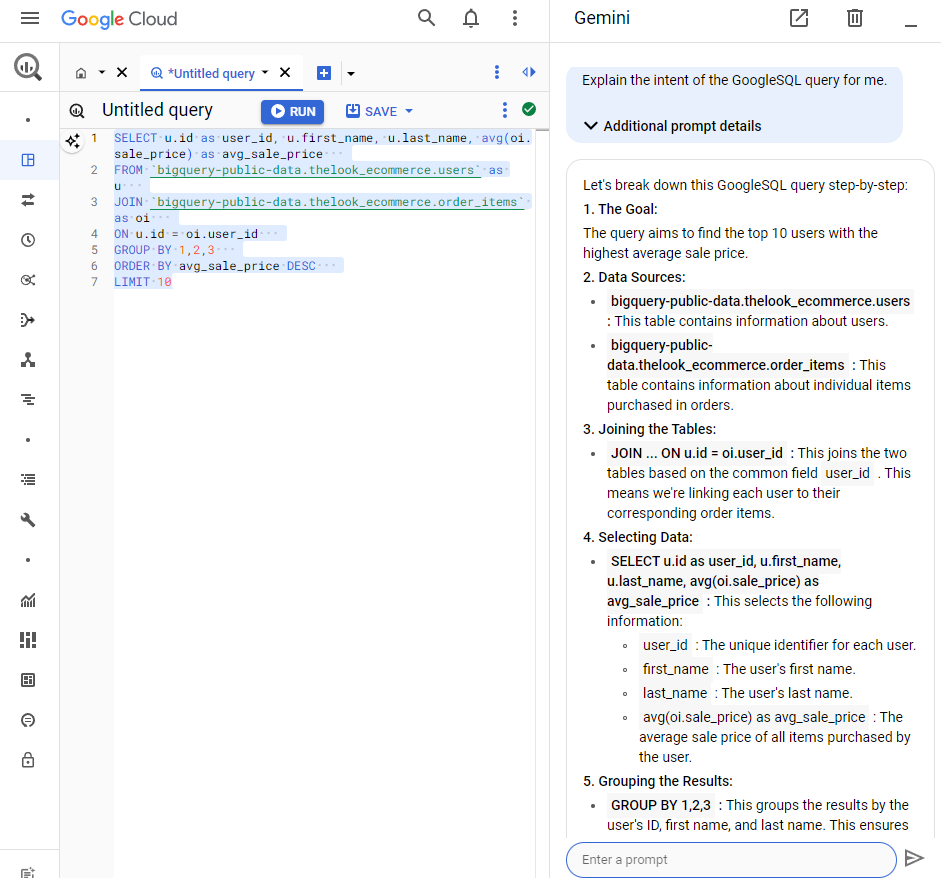The width and height of the screenshot is (941, 878).
Task: Click the users table reference in line 2
Action: pos(316,170)
